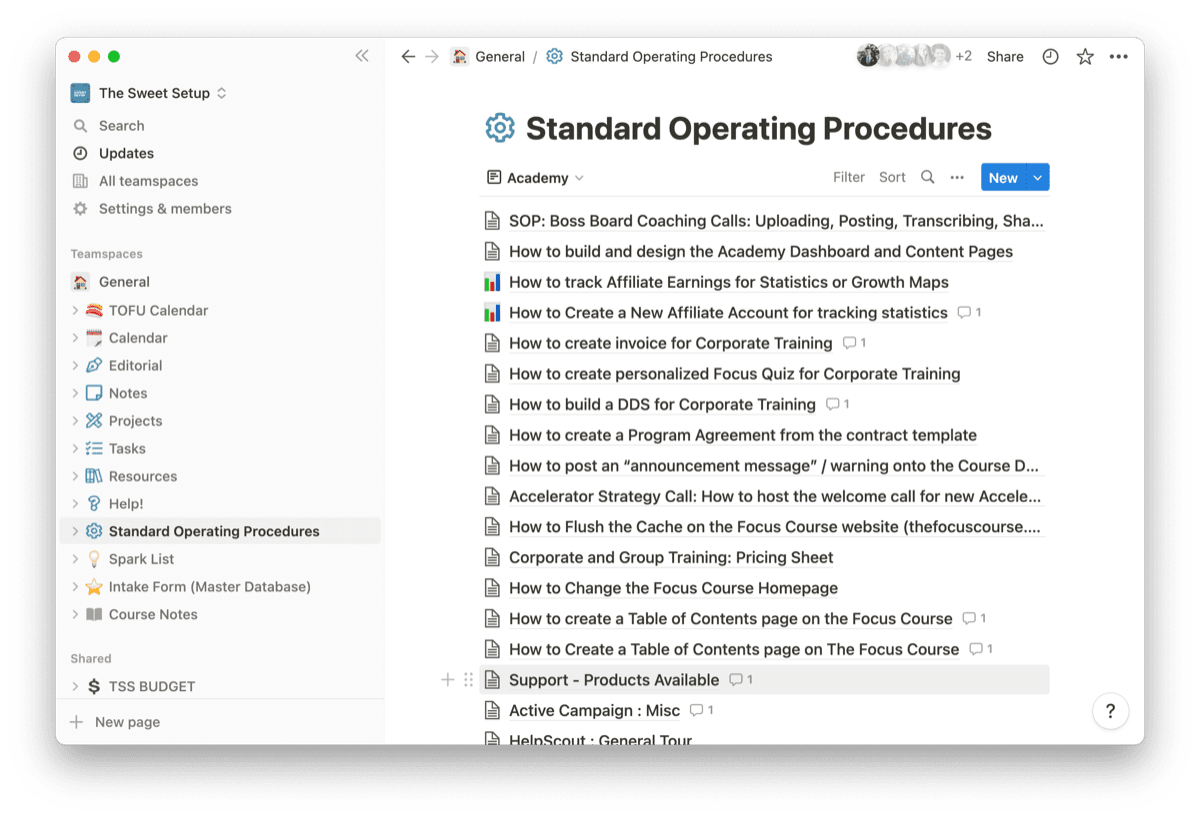Click the Teamspaces section header
The height and width of the screenshot is (818, 1200).
pos(106,254)
